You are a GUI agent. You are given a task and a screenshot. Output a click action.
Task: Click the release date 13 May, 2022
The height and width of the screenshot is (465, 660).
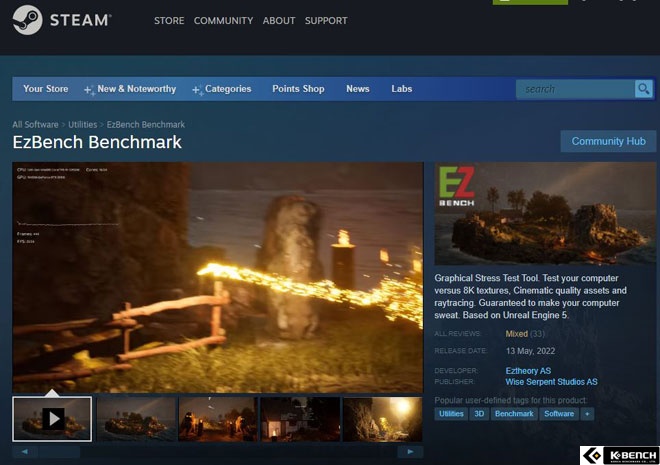point(530,351)
